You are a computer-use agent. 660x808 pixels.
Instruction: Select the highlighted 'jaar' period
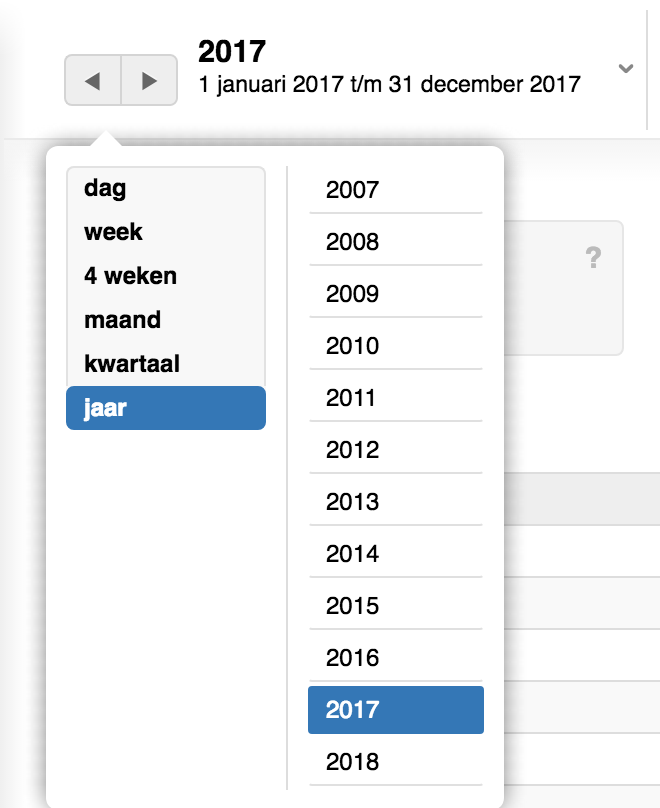click(165, 408)
